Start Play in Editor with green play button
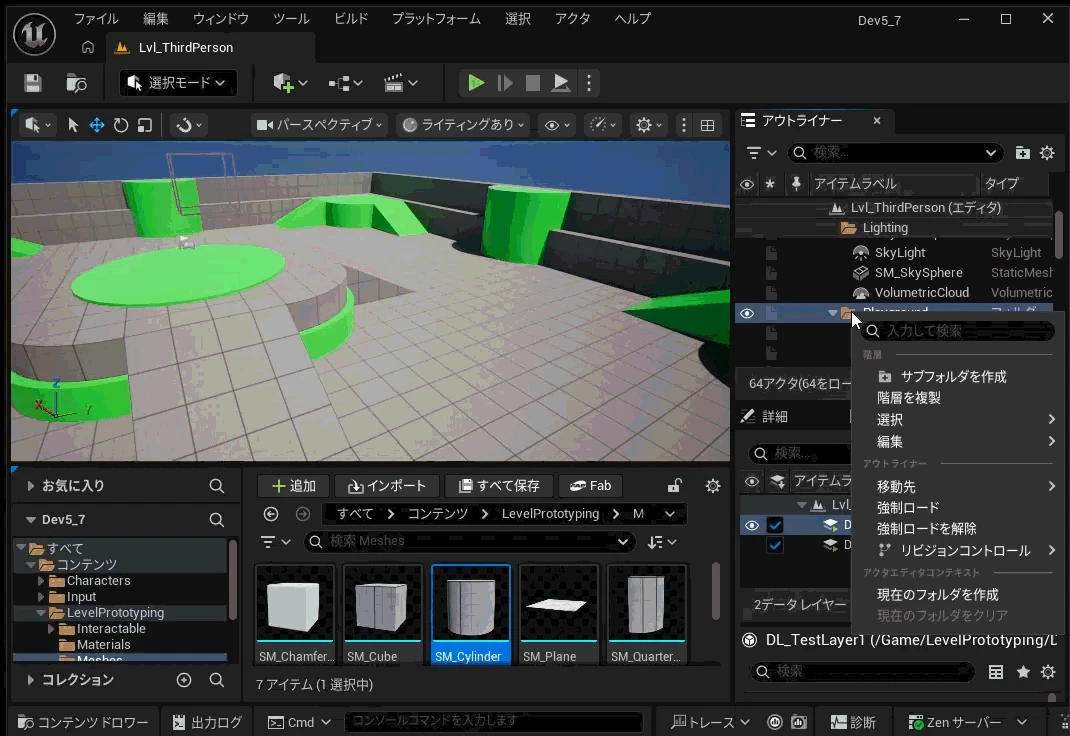Viewport: 1070px width, 736px height. click(476, 83)
